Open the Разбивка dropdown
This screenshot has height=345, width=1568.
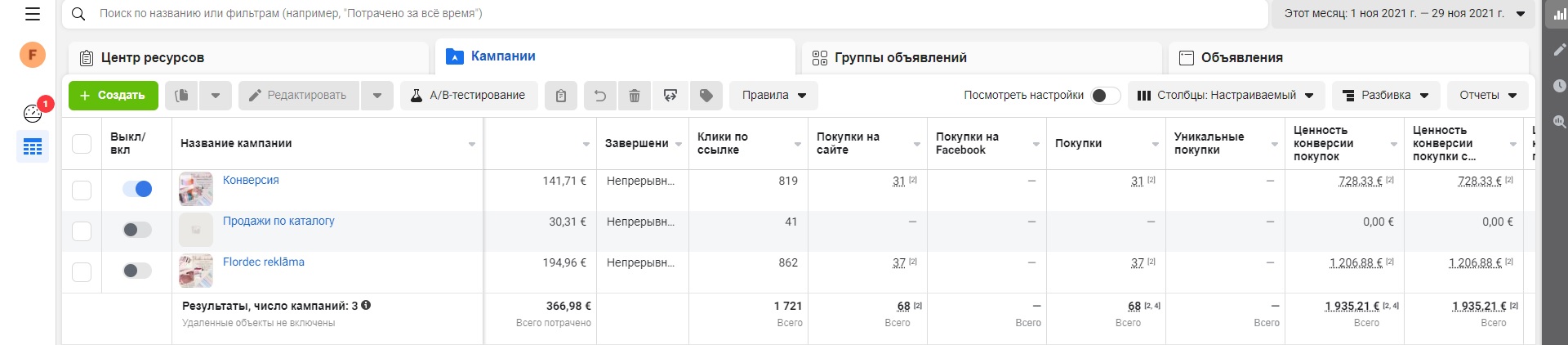(1386, 96)
